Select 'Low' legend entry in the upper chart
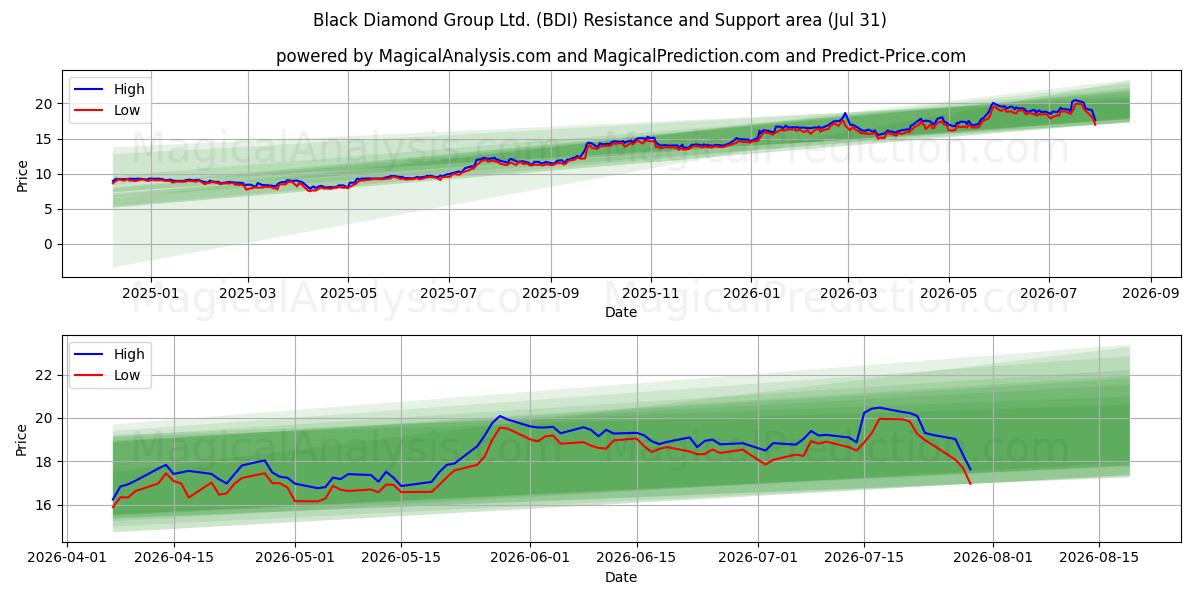The image size is (1200, 600). coord(108,110)
